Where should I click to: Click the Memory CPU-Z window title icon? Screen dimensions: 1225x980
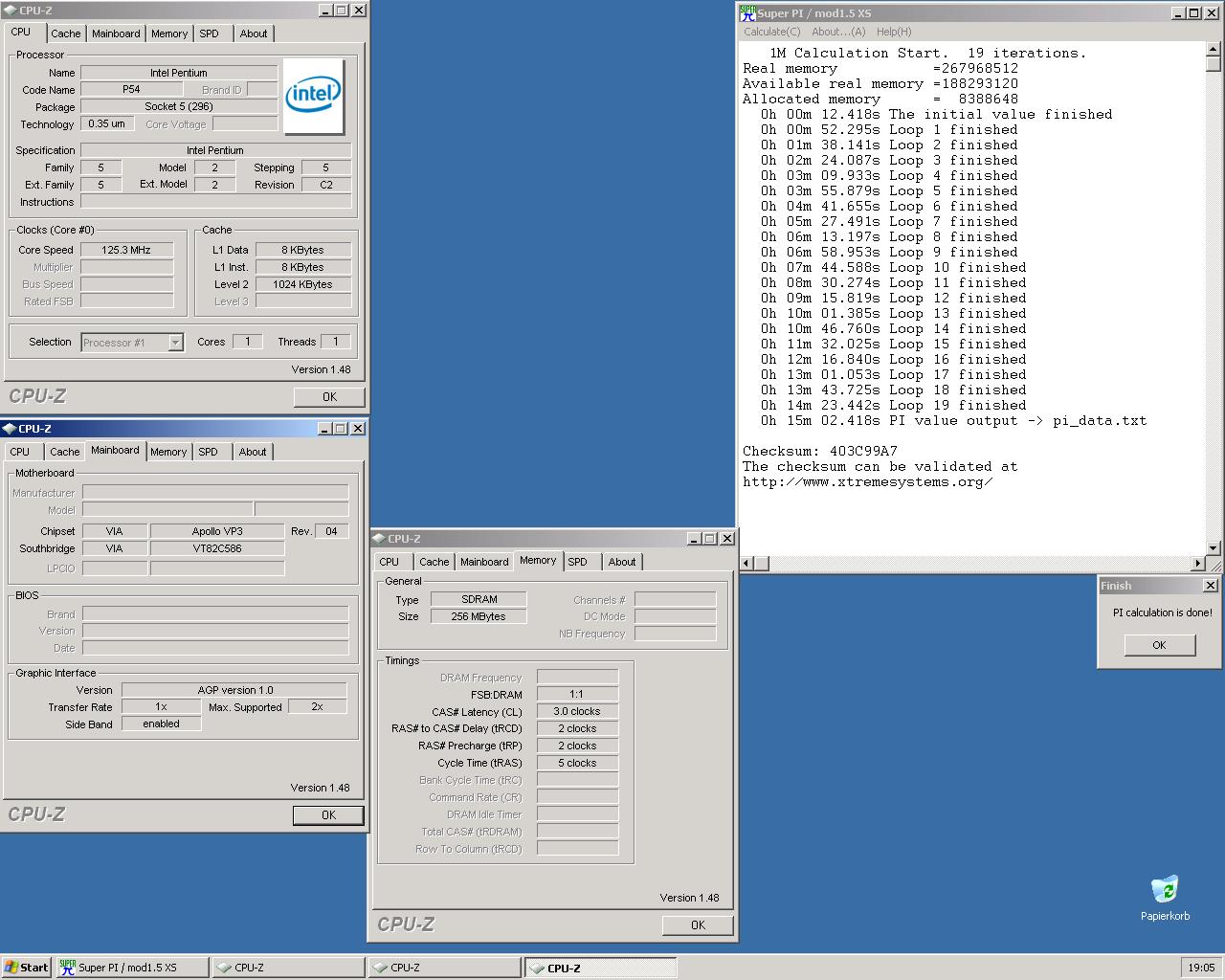(379, 539)
